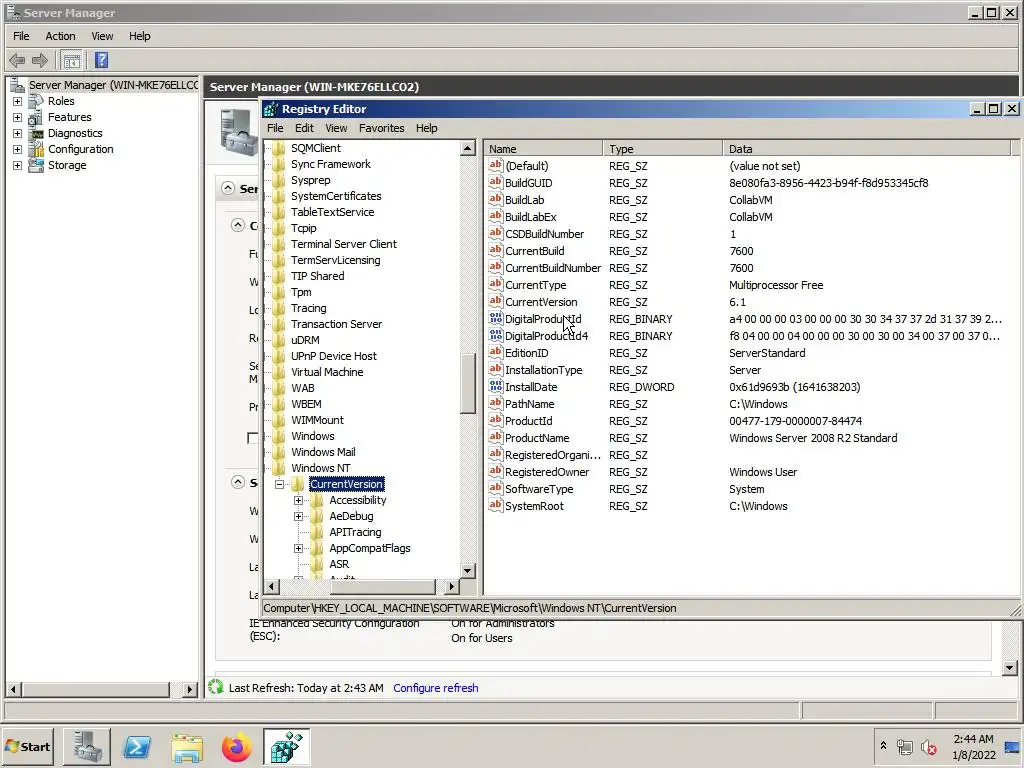This screenshot has width=1024, height=768.
Task: Click the ProductName string value icon
Action: pyautogui.click(x=496, y=438)
